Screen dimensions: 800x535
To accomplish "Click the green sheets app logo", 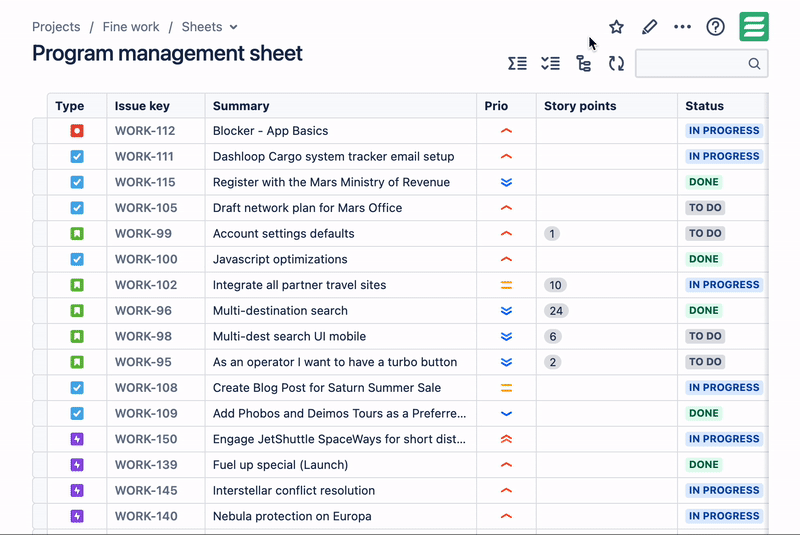I will coord(754,27).
